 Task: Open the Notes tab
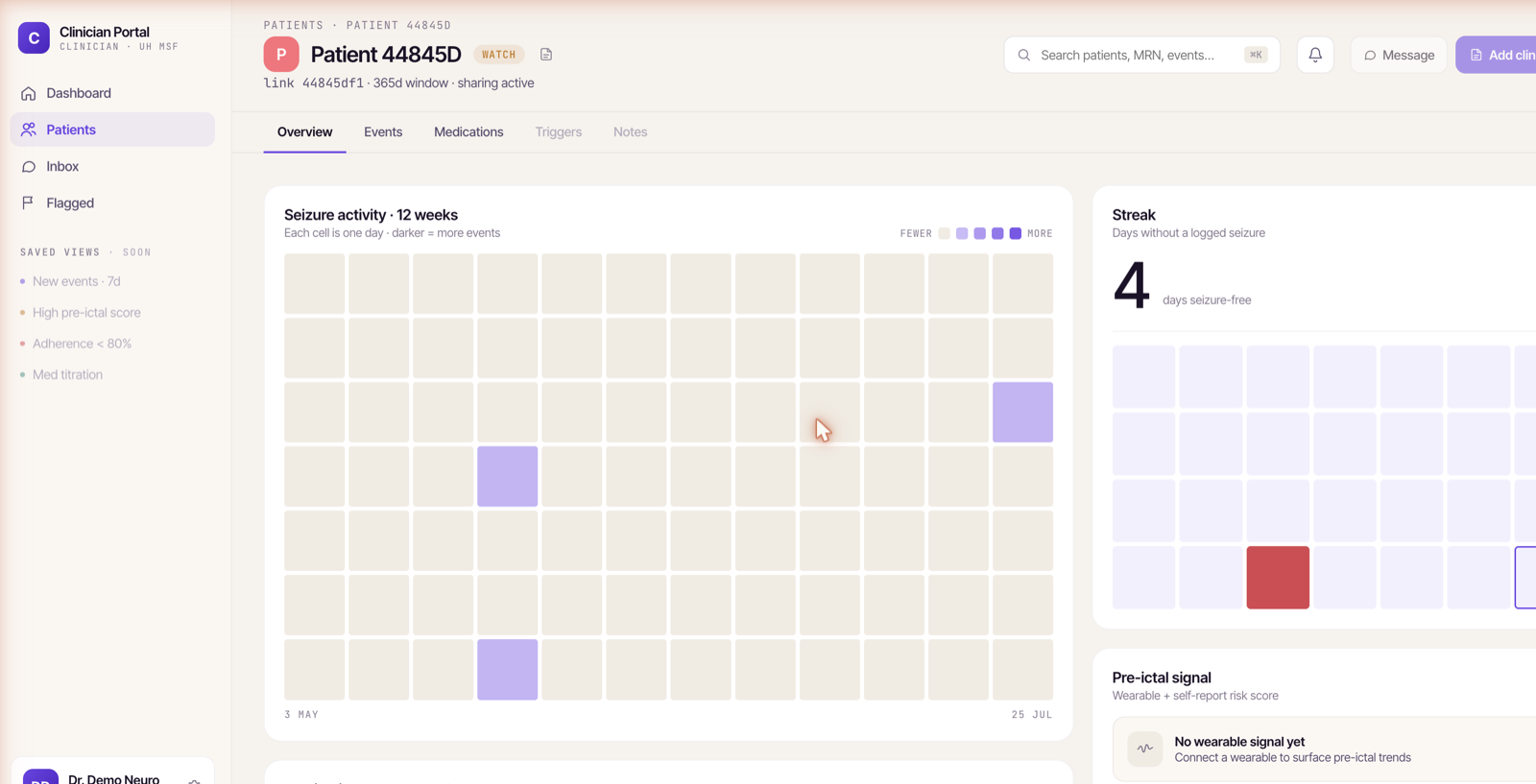[631, 132]
